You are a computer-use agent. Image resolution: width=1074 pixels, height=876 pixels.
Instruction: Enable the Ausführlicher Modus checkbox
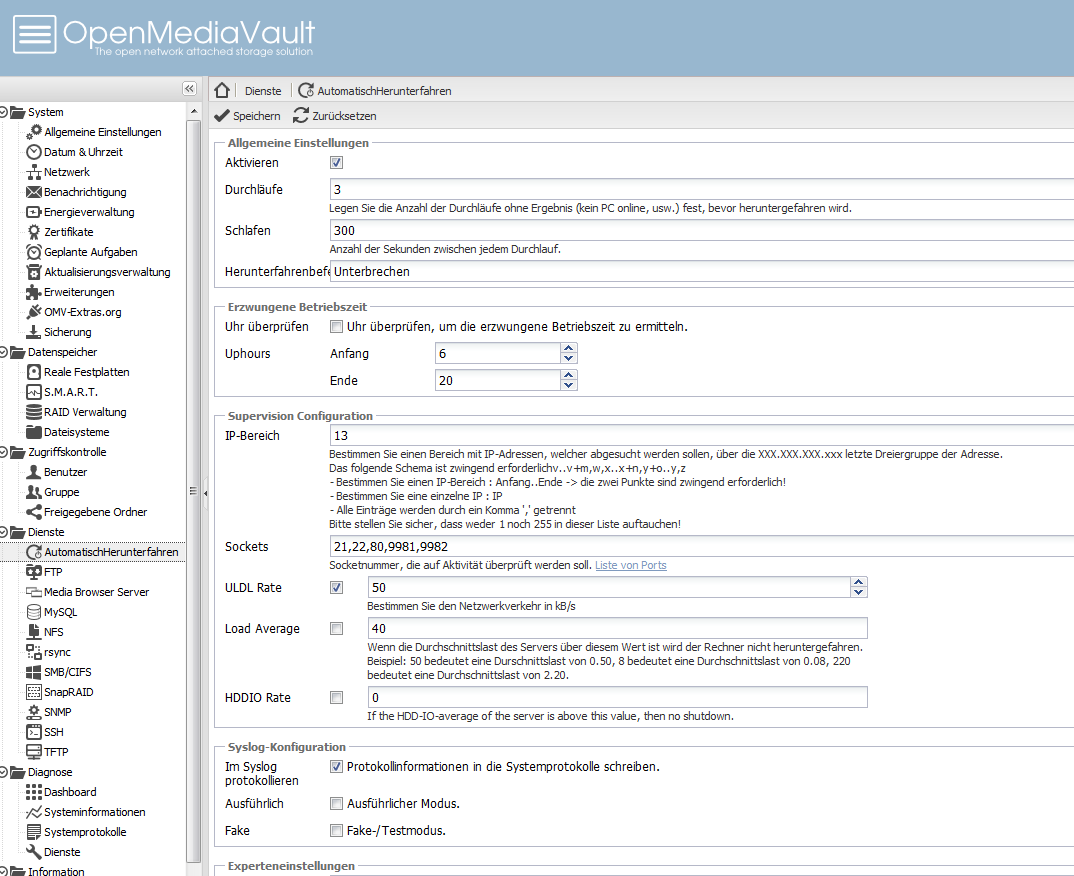tap(336, 803)
